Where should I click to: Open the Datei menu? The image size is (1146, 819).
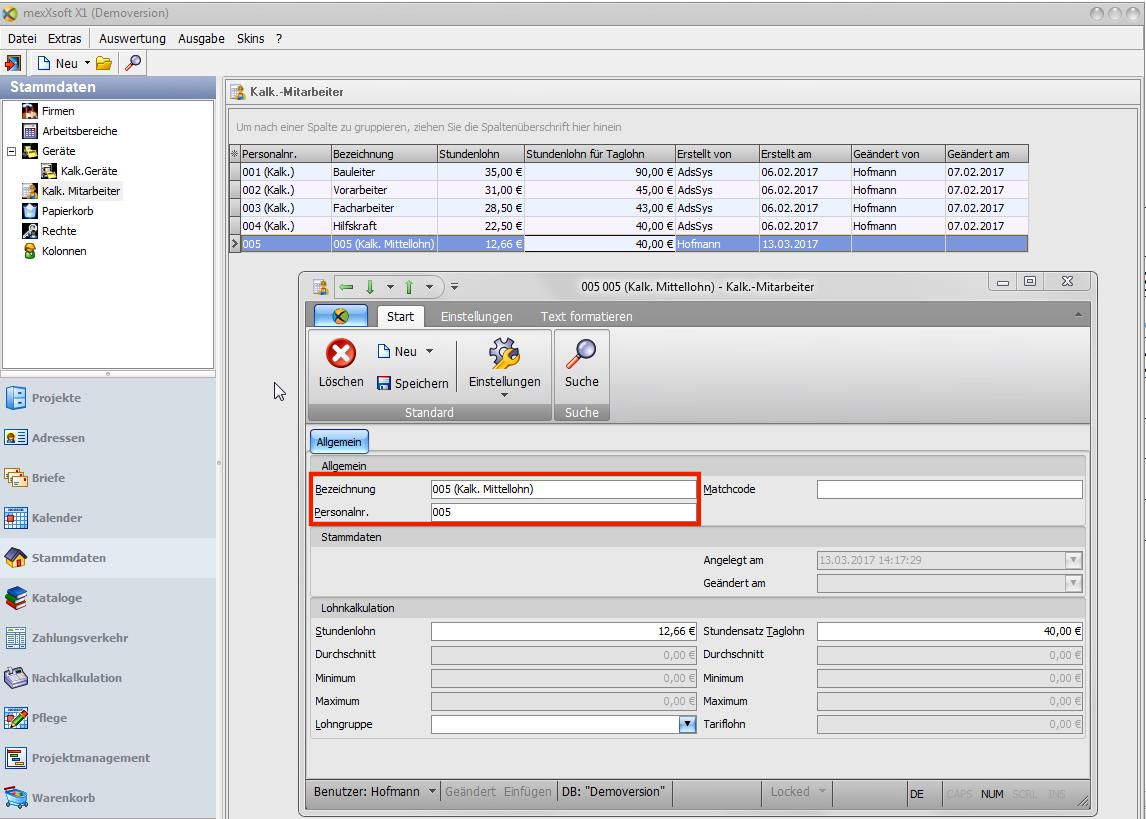pyautogui.click(x=22, y=39)
